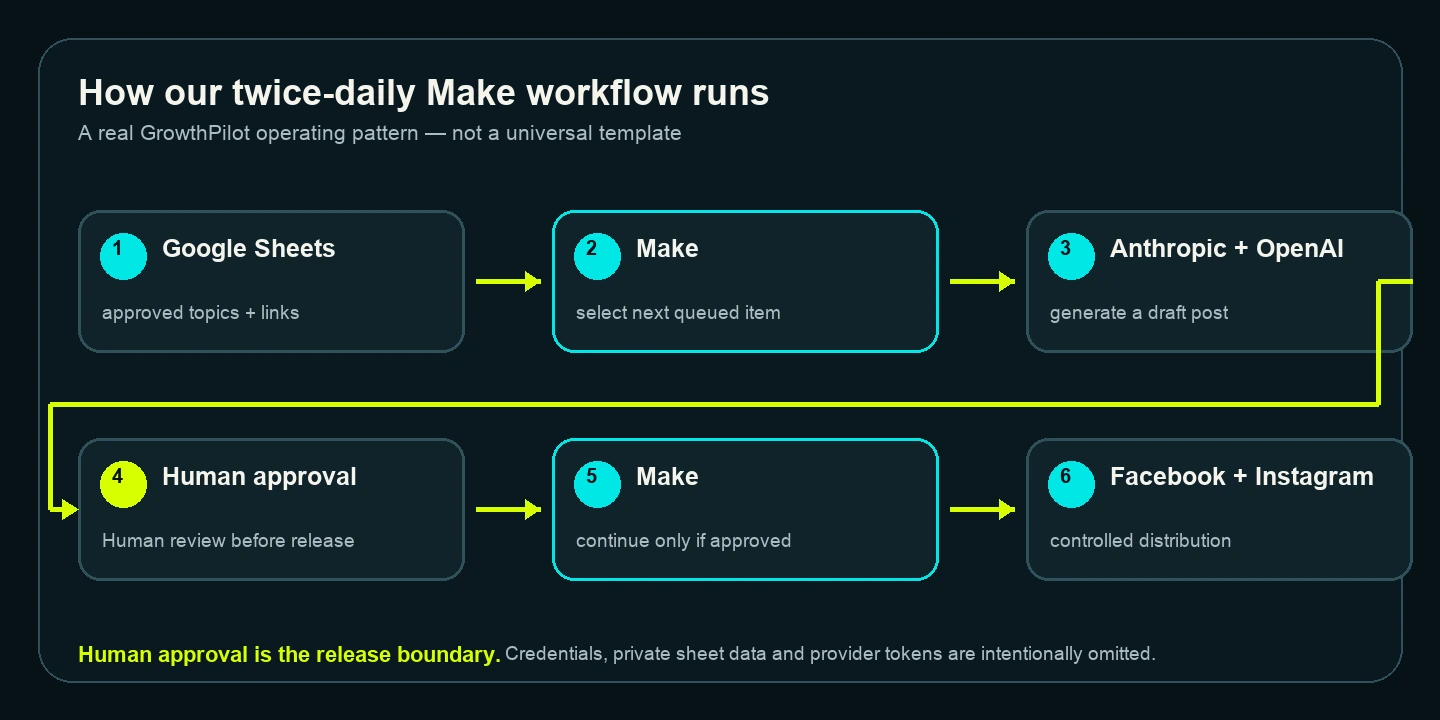Click the "Human approval" card heading
The height and width of the screenshot is (720, 1440).
tap(259, 477)
